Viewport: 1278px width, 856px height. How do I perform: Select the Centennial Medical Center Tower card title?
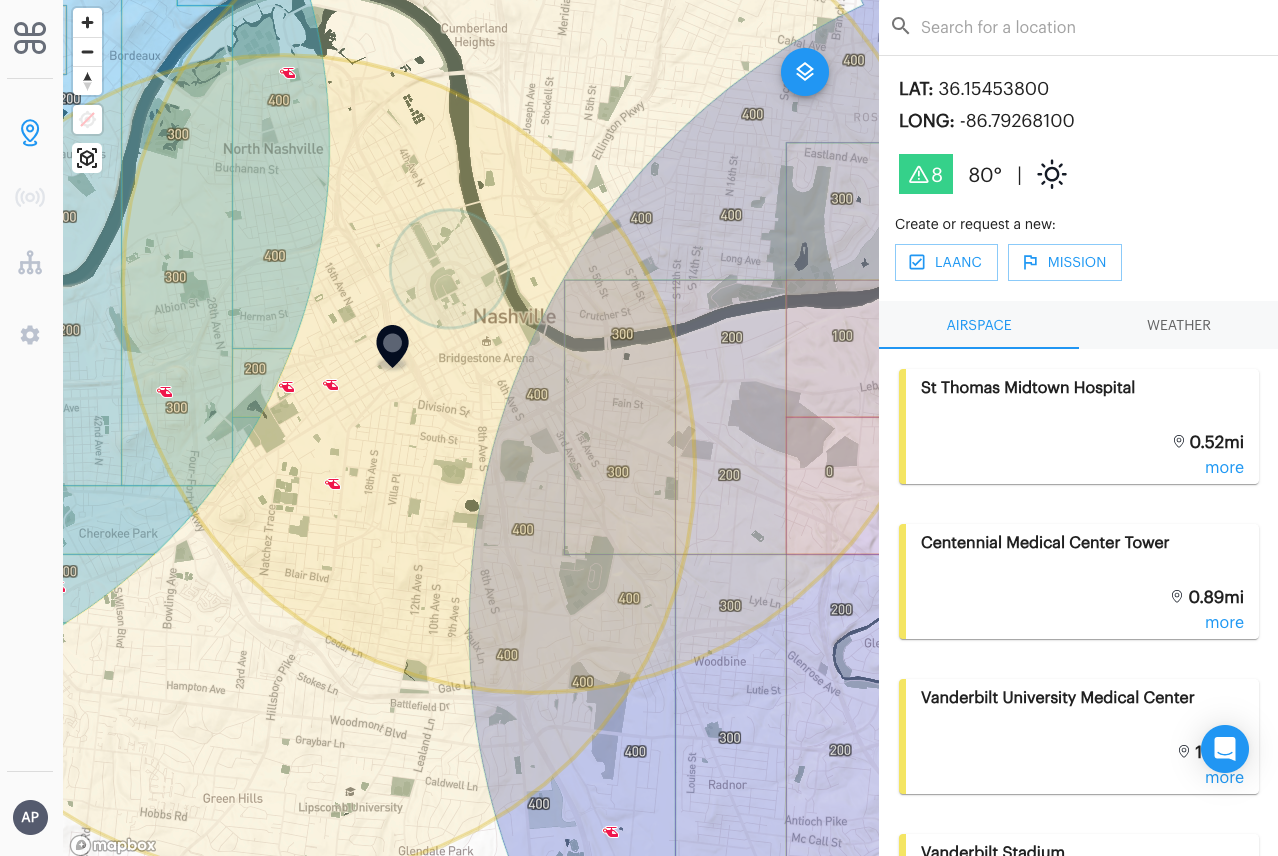click(x=1045, y=543)
